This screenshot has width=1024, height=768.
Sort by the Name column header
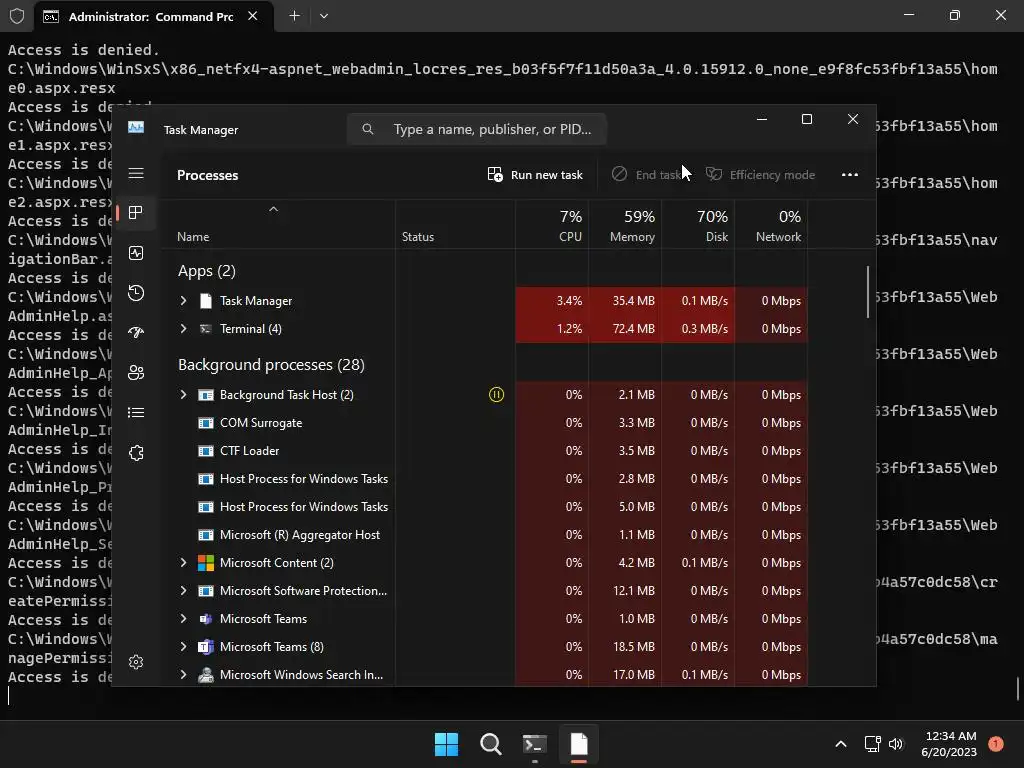278,224
